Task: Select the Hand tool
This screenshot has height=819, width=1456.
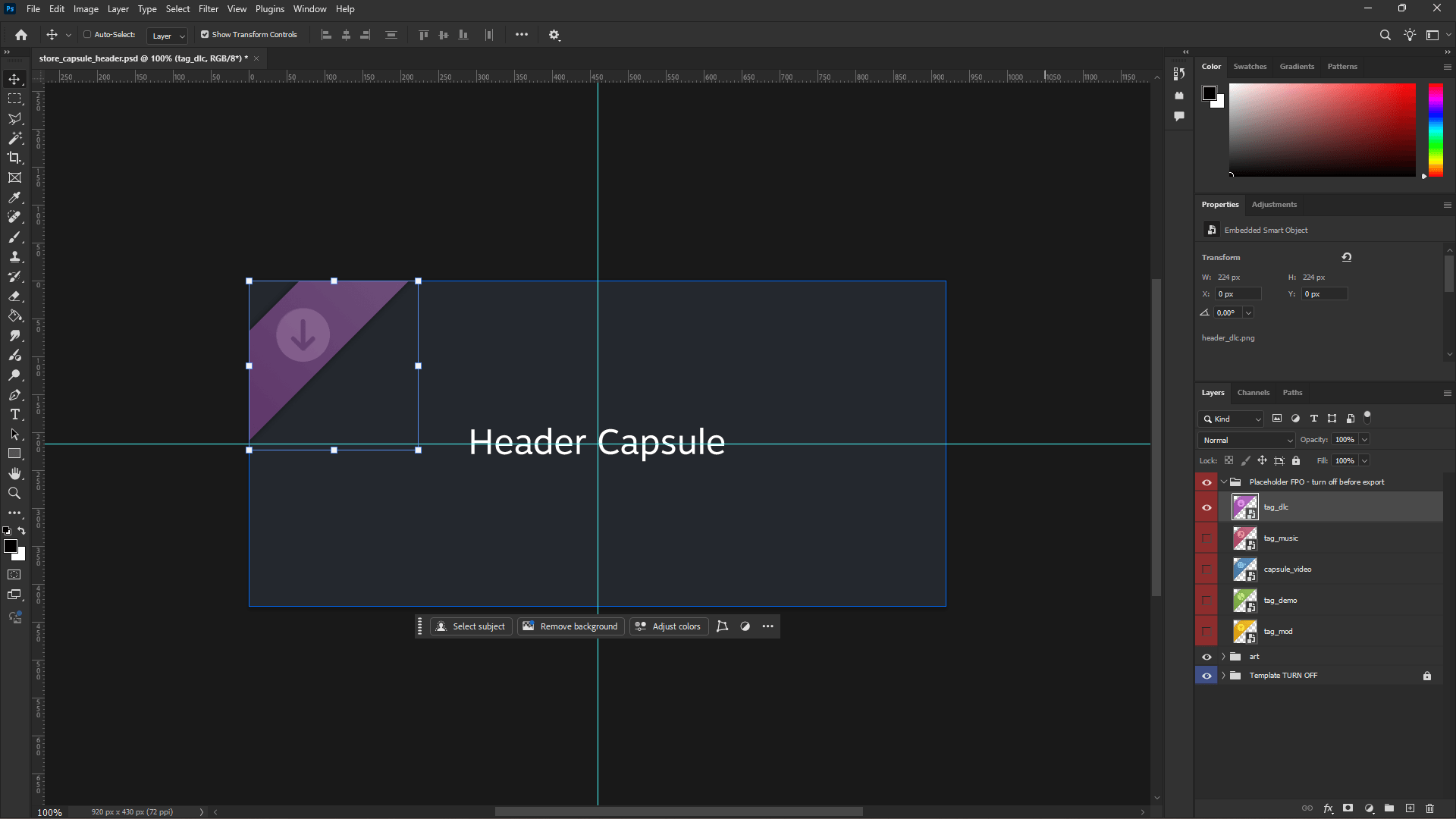Action: 14,474
